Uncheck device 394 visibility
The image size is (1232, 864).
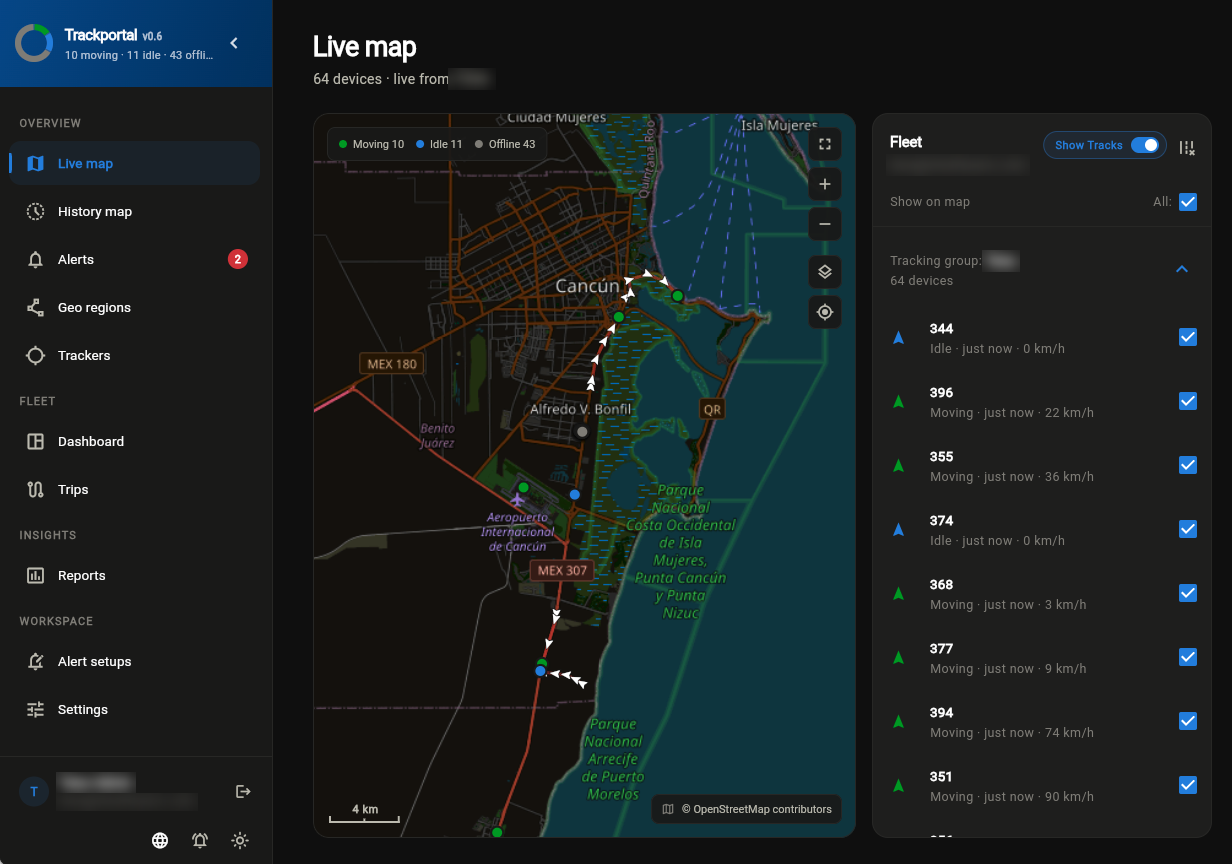[x=1188, y=721]
